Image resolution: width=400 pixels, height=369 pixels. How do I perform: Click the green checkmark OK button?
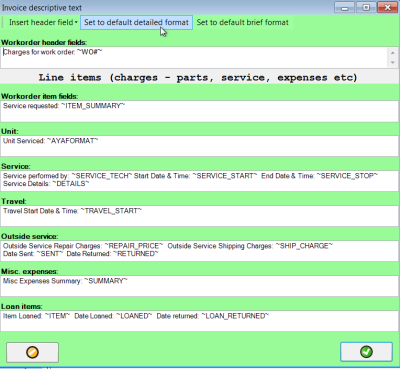366,352
